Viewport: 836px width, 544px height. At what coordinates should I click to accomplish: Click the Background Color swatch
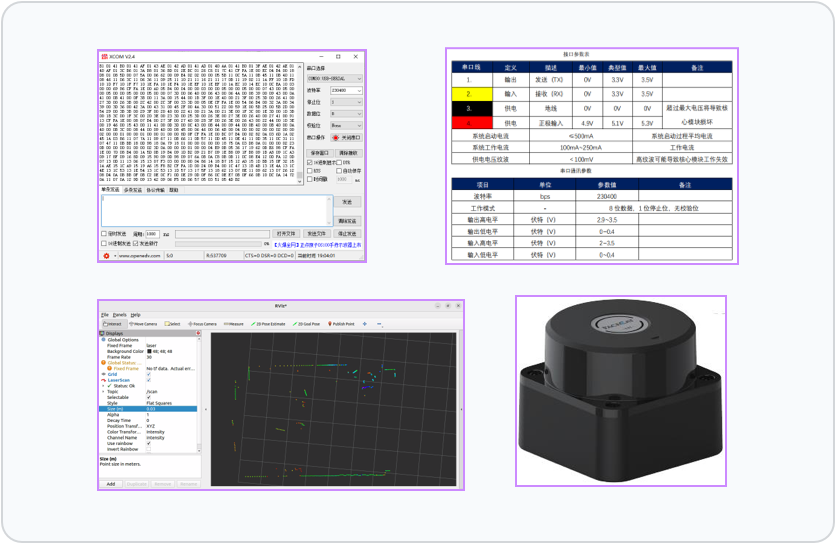coord(148,351)
